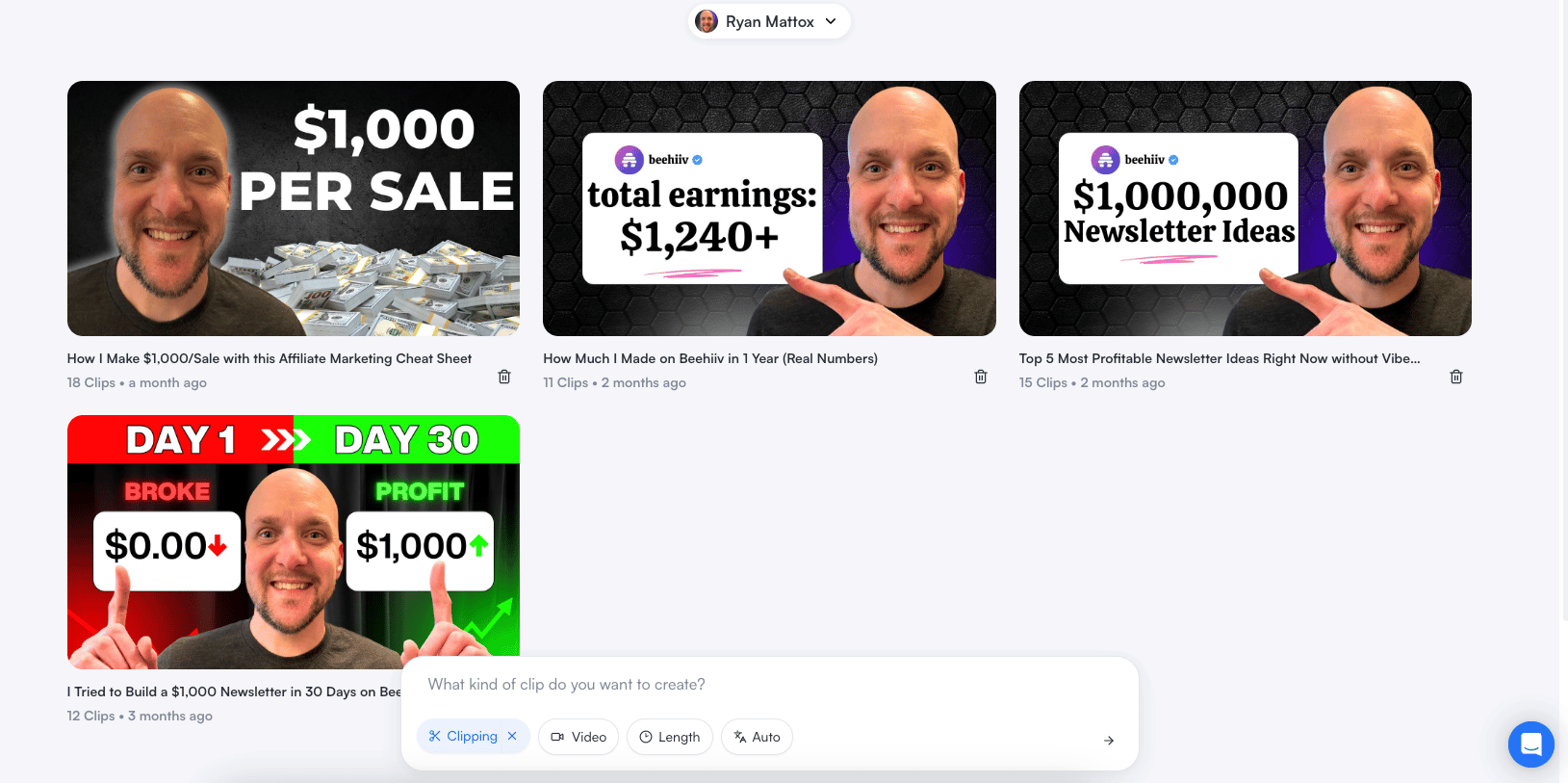The image size is (1568, 783).
Task: Delete the Affiliate Marketing Cheat Sheet video
Action: (504, 377)
